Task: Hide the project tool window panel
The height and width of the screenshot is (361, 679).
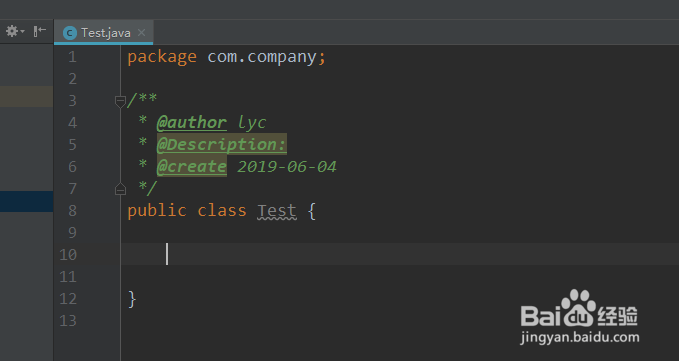Action: pyautogui.click(x=39, y=31)
